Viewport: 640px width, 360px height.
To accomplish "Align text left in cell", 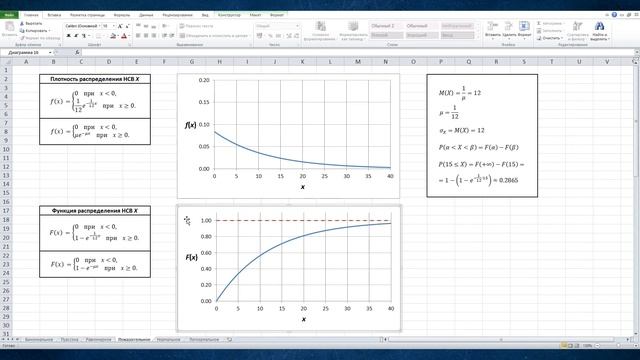I will (x=138, y=36).
